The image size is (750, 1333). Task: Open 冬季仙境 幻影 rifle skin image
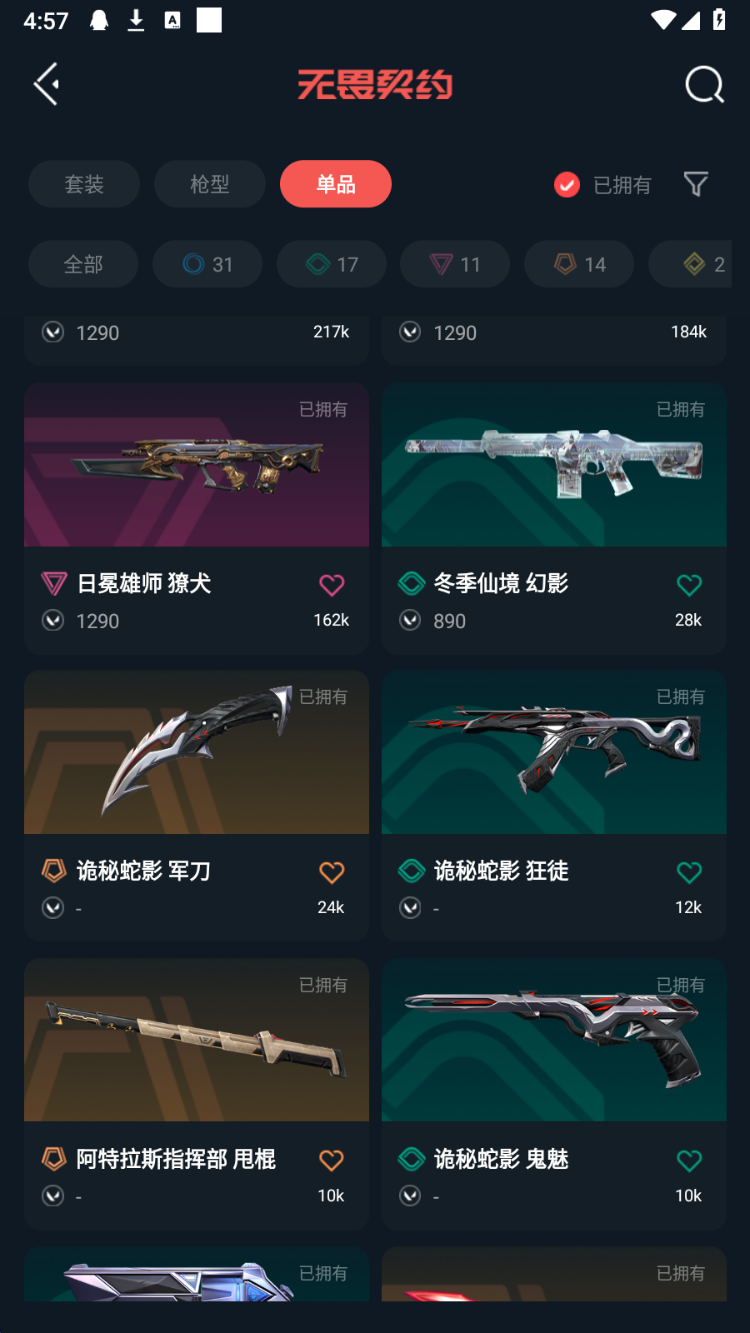(554, 464)
